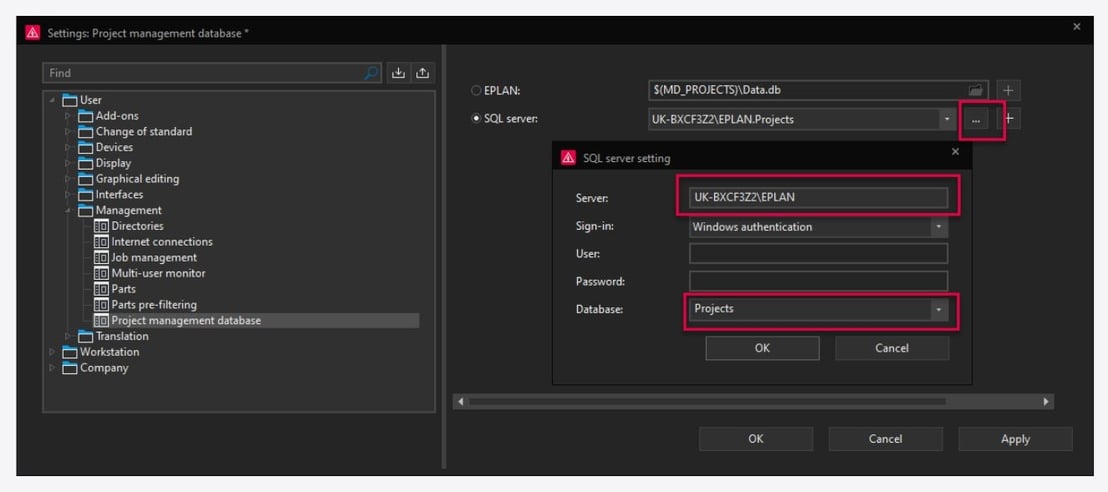Select Internet connections in the tree
1108x492 pixels.
pos(162,242)
